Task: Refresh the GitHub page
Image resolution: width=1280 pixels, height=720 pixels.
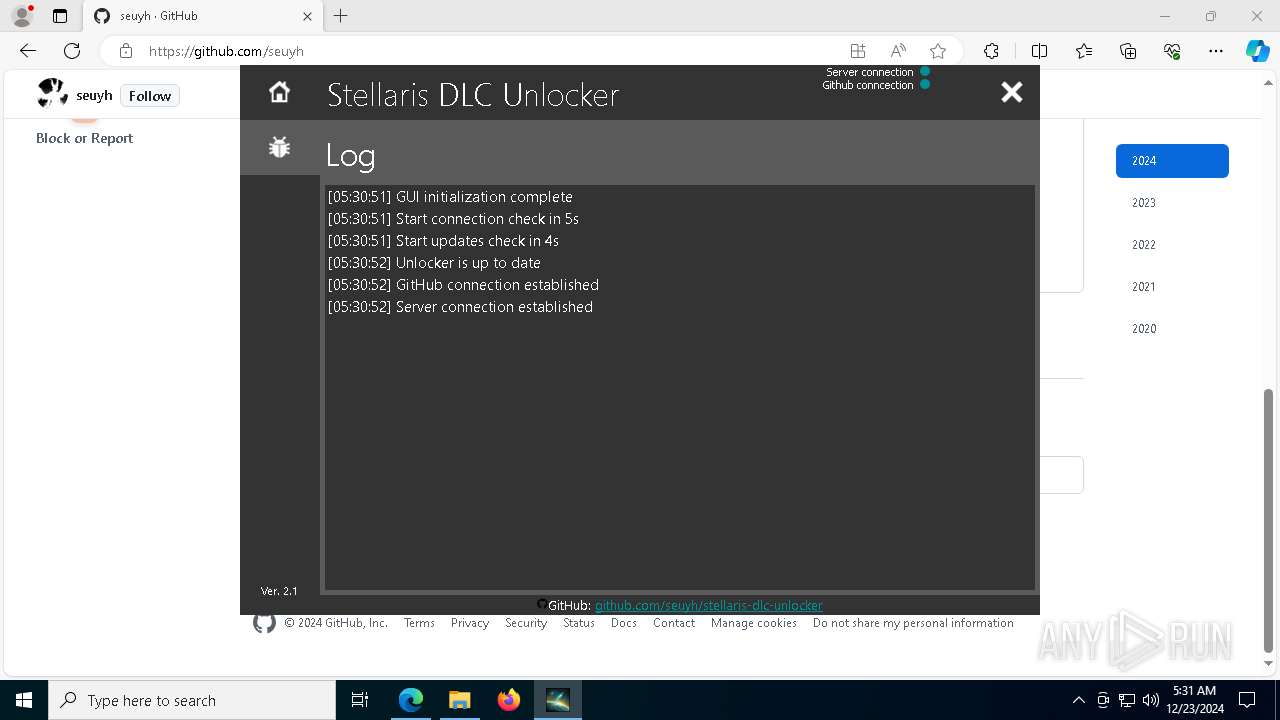Action: coord(72,51)
